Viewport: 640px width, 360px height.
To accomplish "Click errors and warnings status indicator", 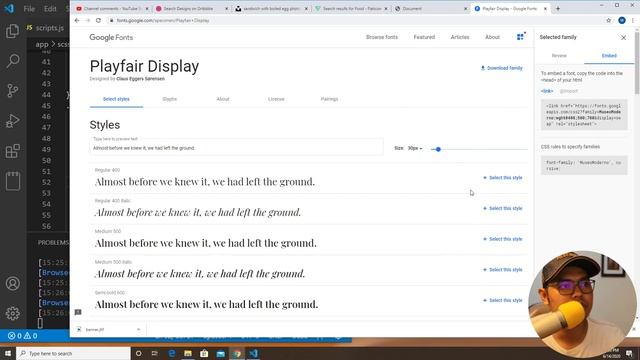I will point(22,336).
